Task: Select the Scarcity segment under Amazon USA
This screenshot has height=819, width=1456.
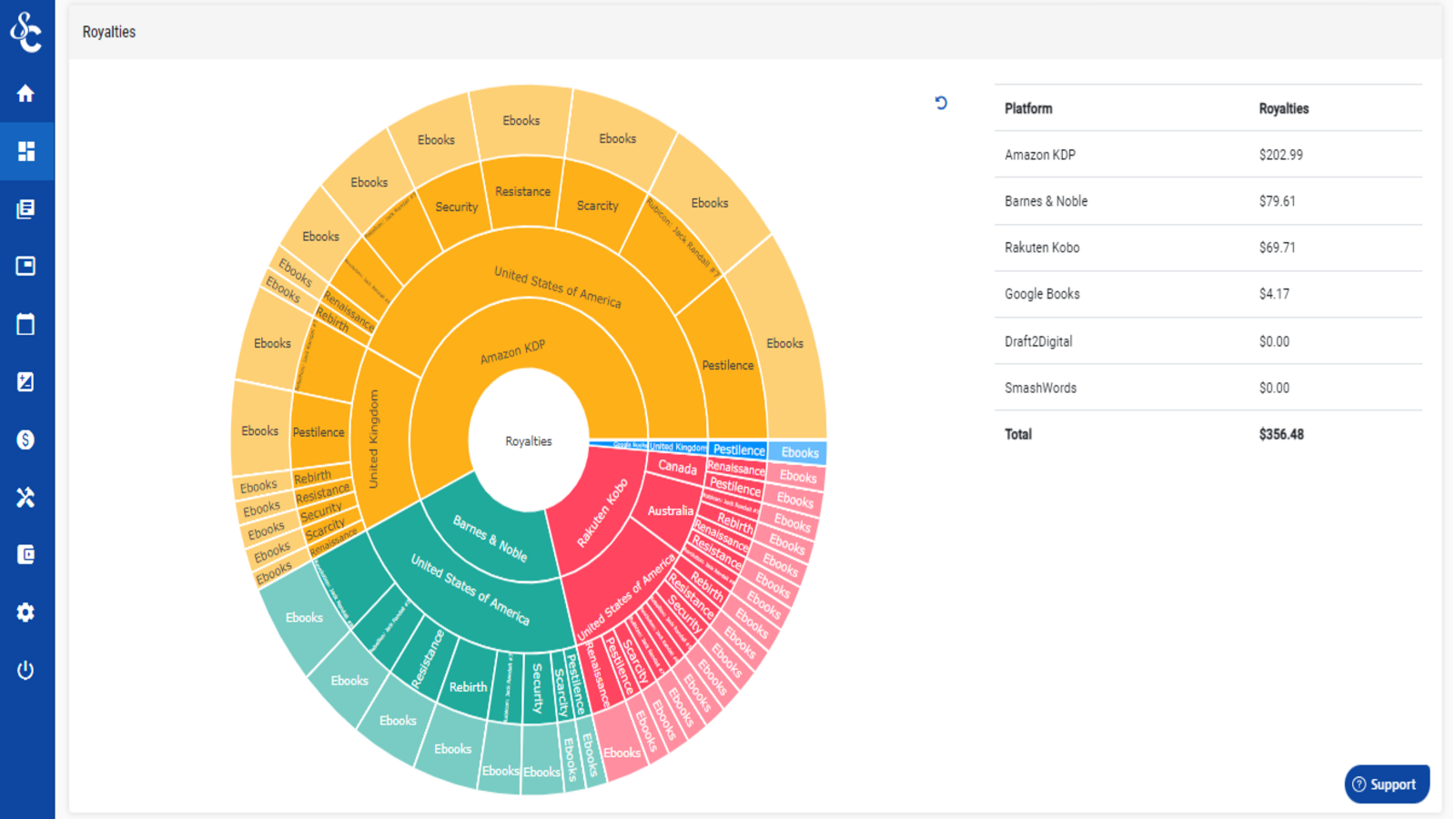Action: point(597,206)
